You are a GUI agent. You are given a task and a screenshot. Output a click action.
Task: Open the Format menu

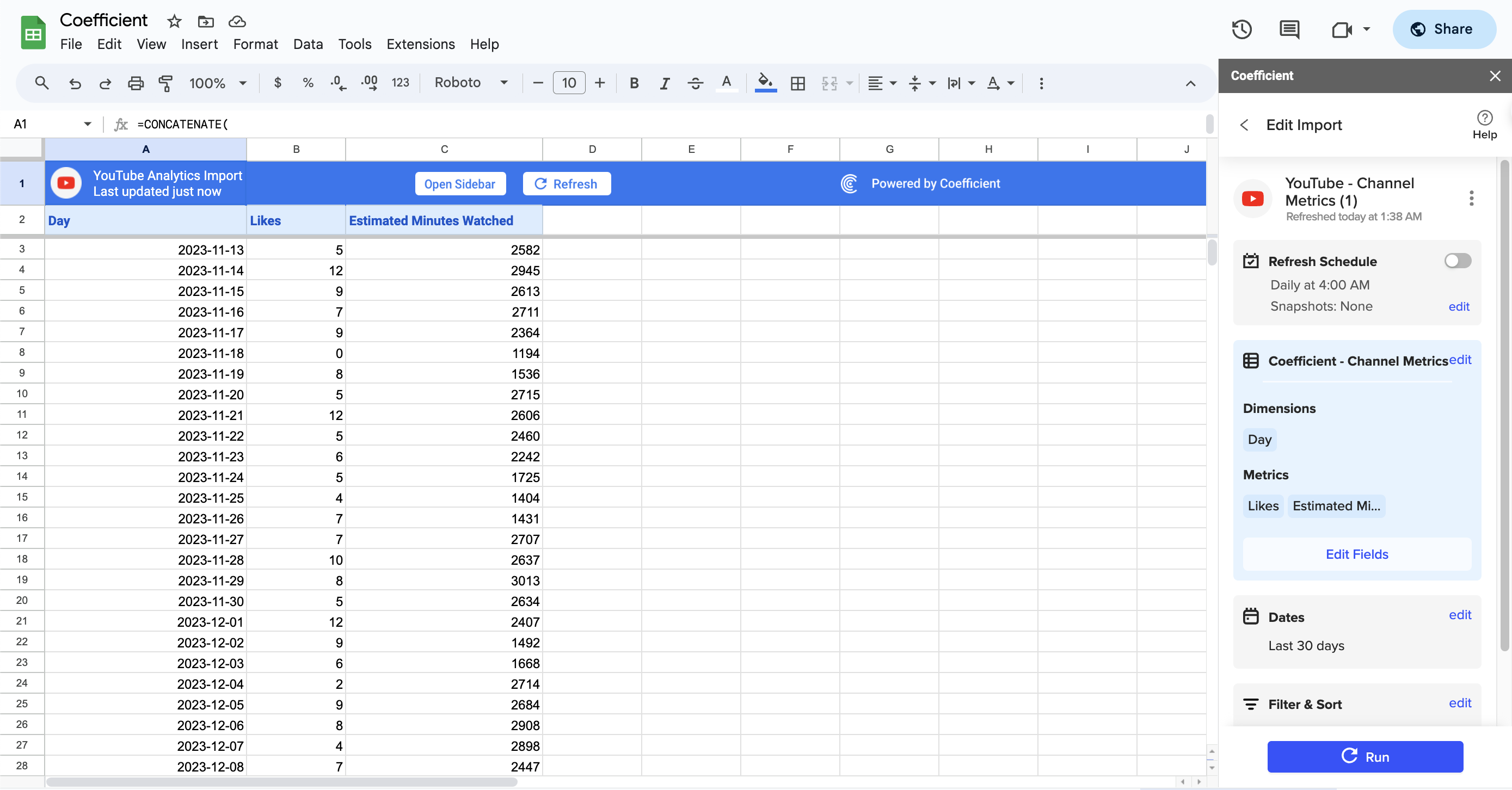(x=255, y=44)
